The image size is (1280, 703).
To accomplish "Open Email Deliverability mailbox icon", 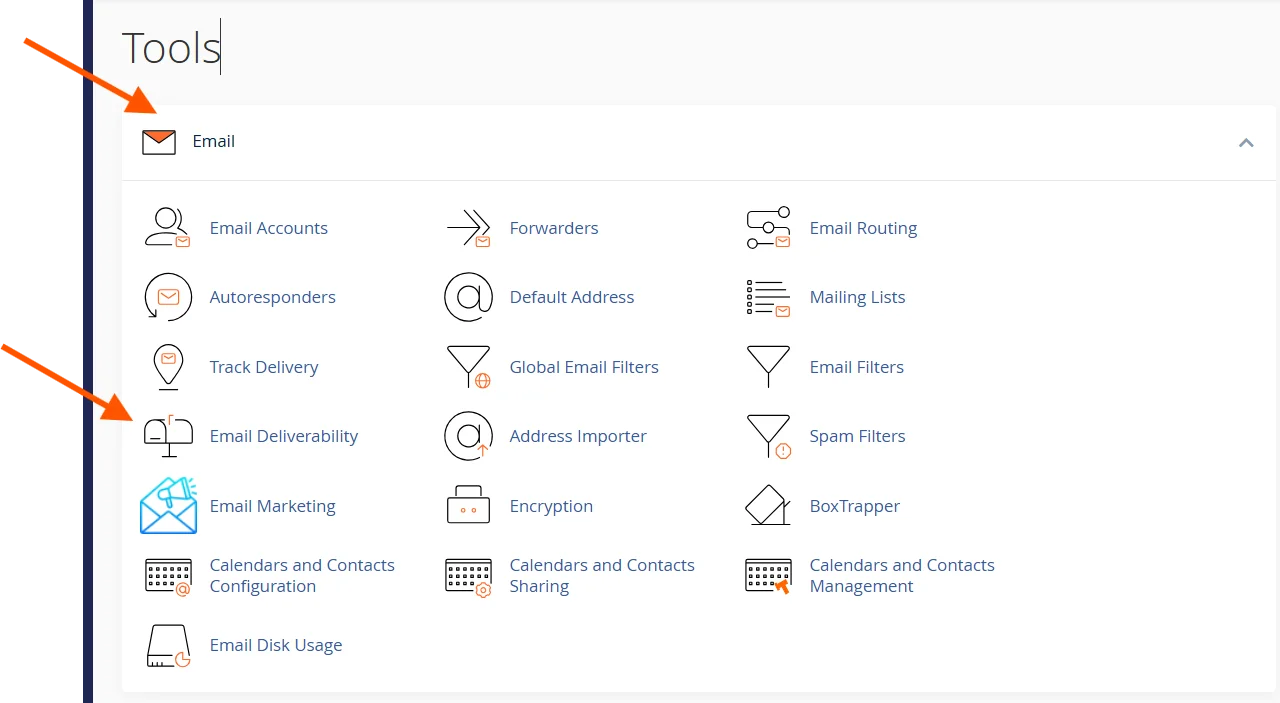I will pyautogui.click(x=168, y=436).
